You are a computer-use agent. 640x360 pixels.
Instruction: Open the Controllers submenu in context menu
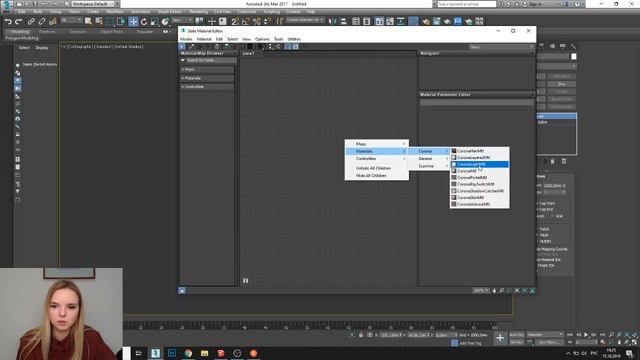point(376,158)
